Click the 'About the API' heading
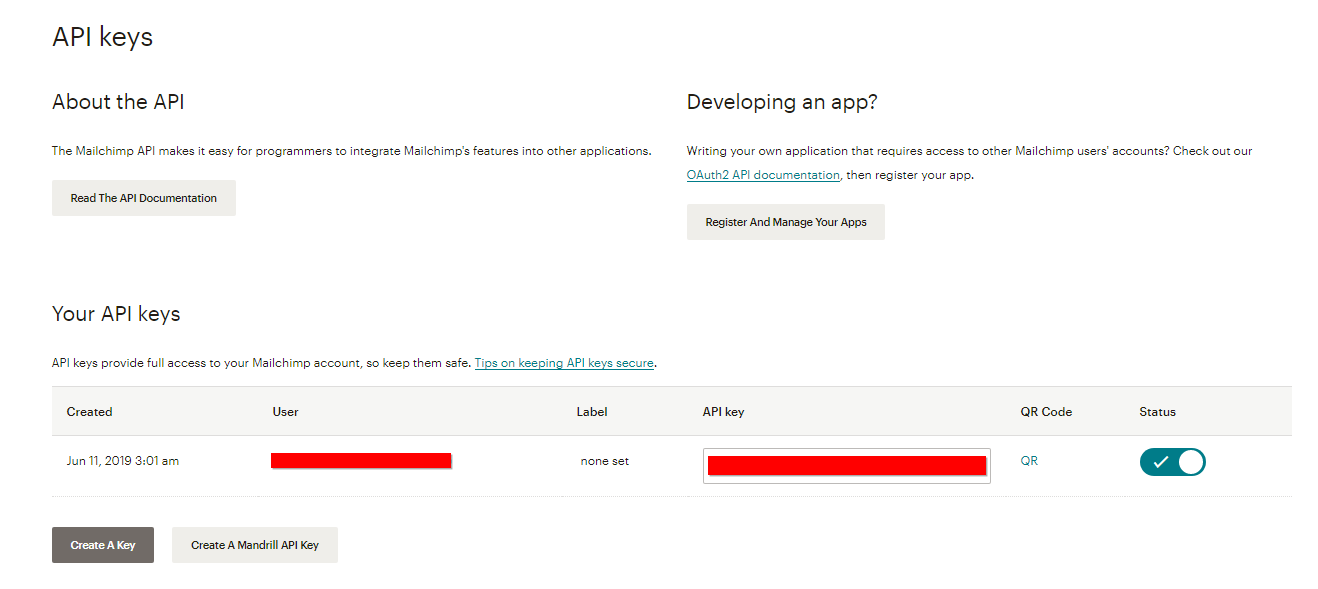 118,102
